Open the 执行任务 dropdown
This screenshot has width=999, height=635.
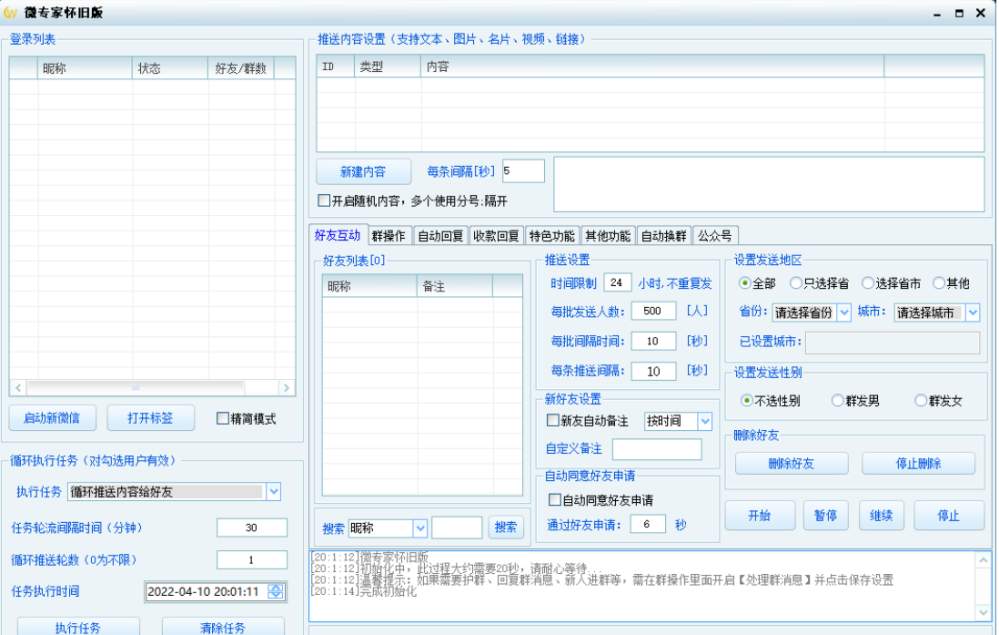tap(273, 491)
